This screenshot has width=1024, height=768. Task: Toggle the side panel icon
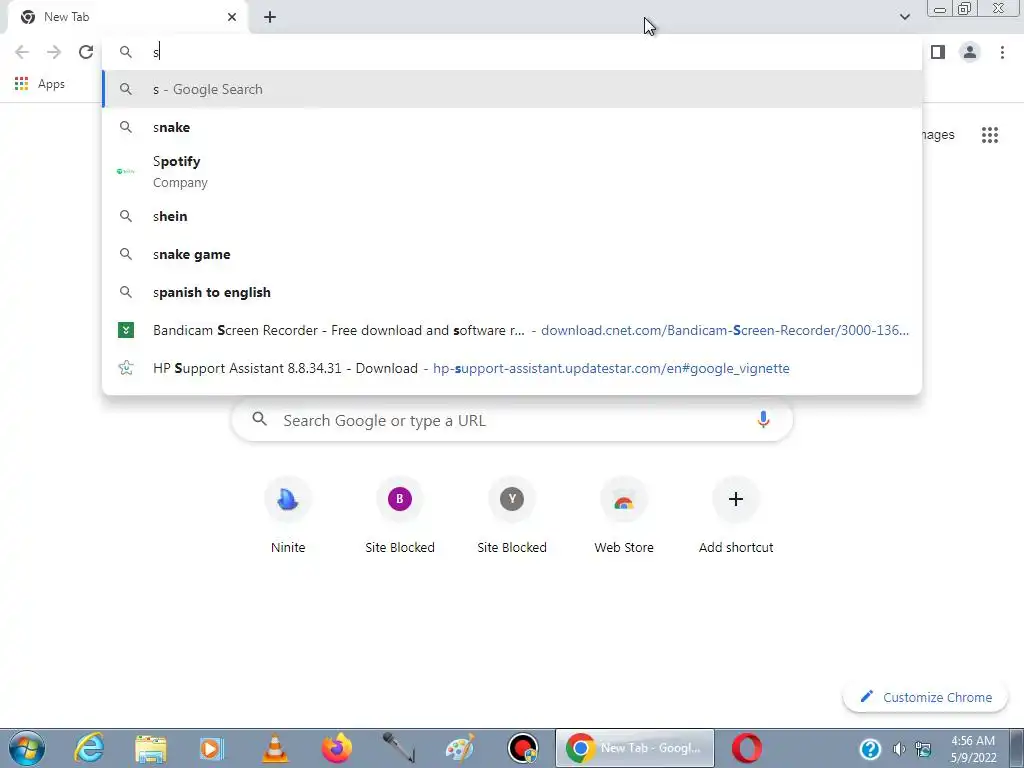tap(938, 52)
